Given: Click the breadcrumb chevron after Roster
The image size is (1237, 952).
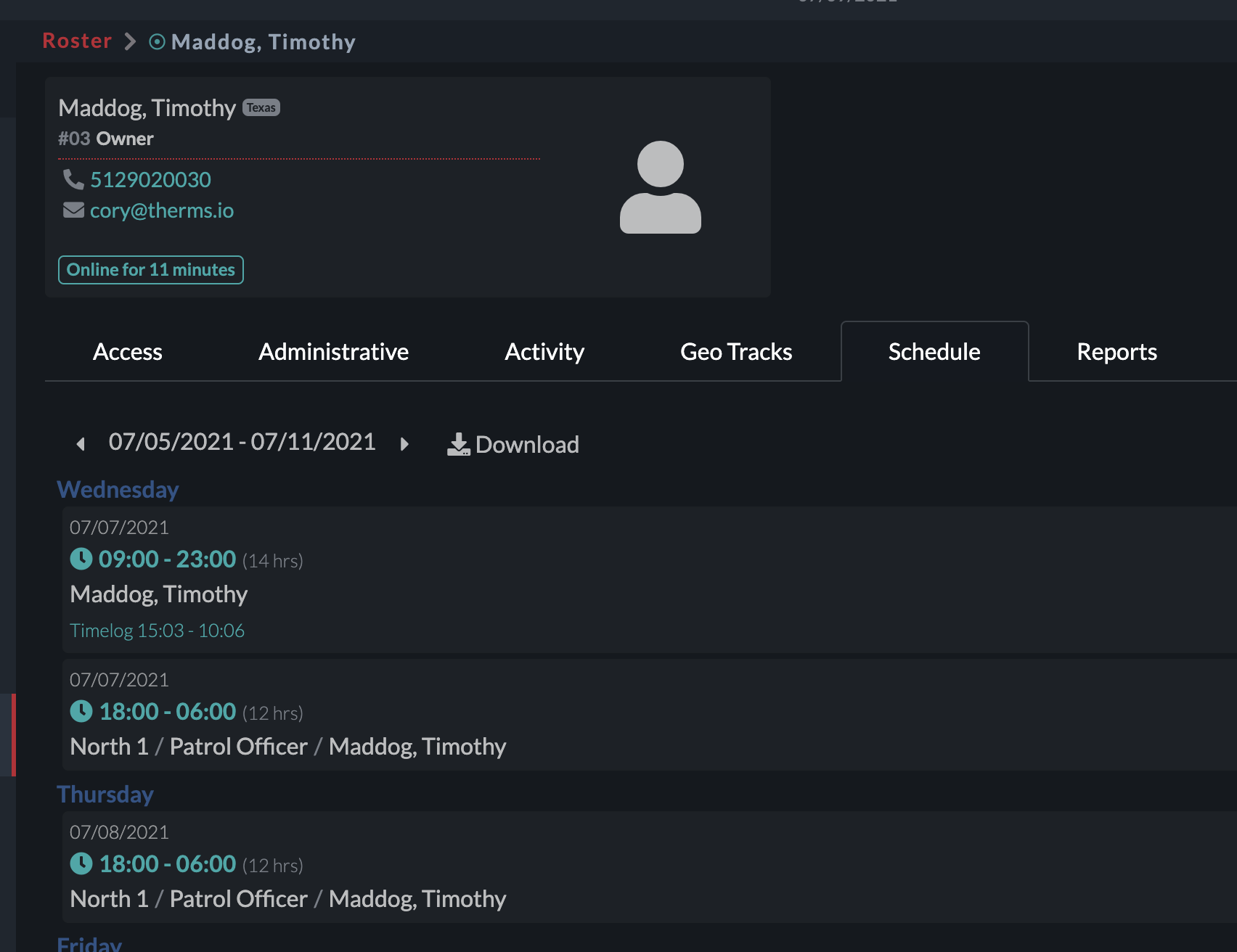Looking at the screenshot, I should click(131, 42).
